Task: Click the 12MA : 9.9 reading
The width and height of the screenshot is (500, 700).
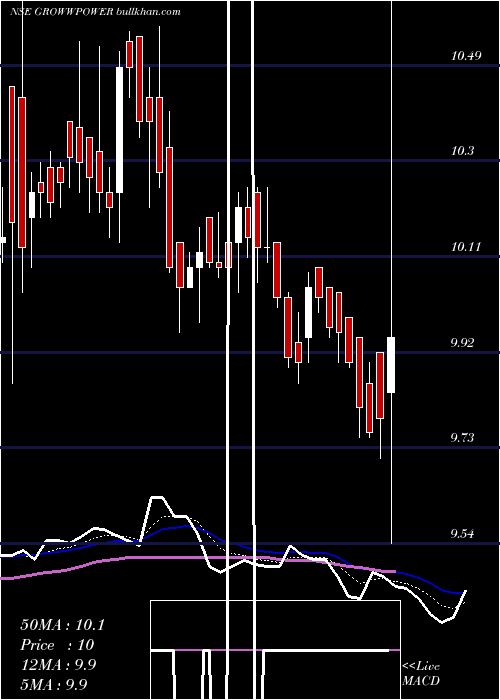Action: click(x=59, y=665)
